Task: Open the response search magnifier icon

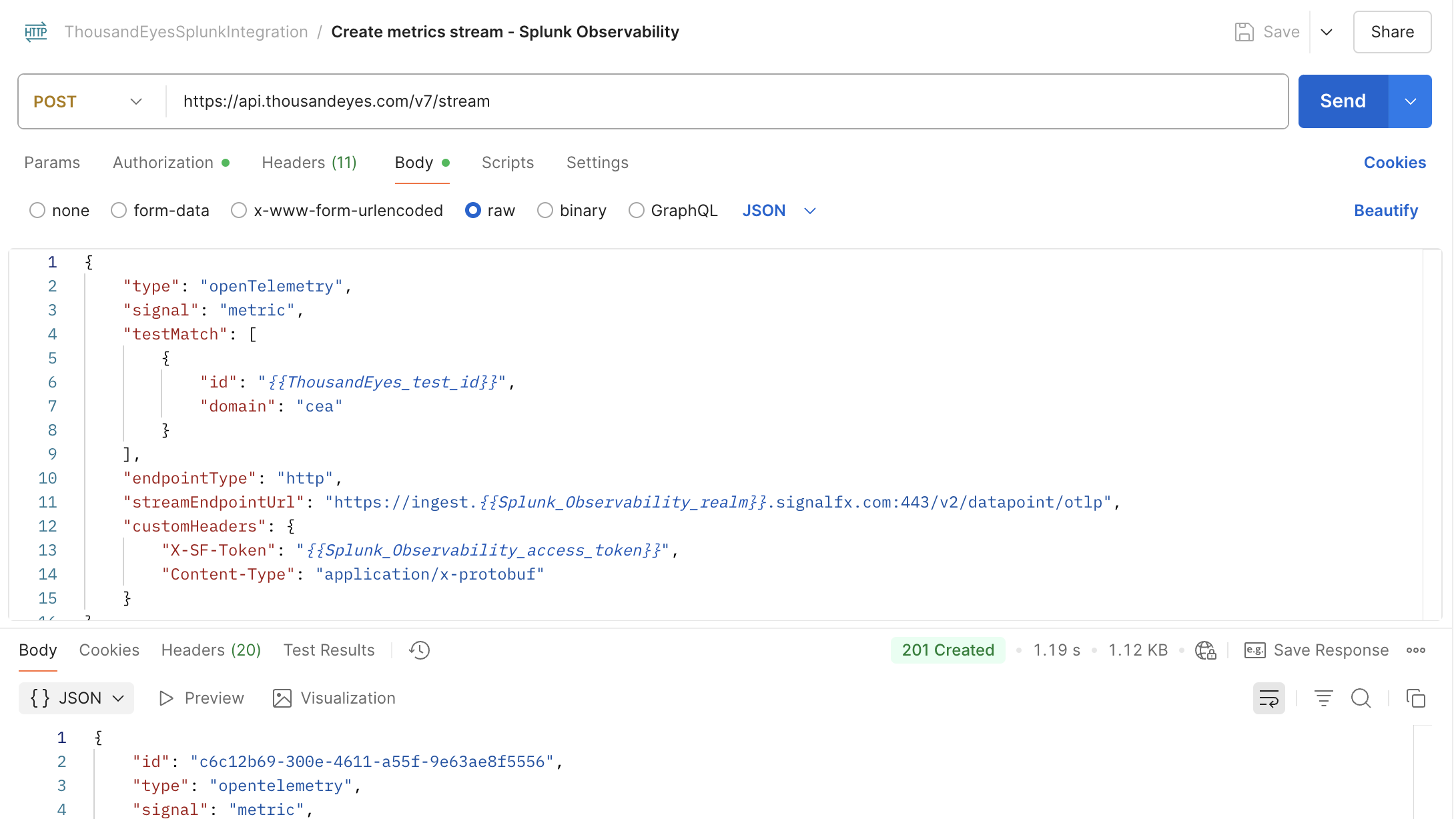Action: click(x=1361, y=698)
